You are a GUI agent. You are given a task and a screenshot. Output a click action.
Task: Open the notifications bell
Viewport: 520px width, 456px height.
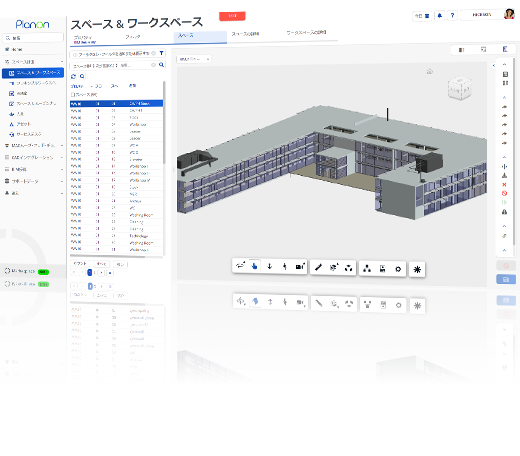point(440,15)
